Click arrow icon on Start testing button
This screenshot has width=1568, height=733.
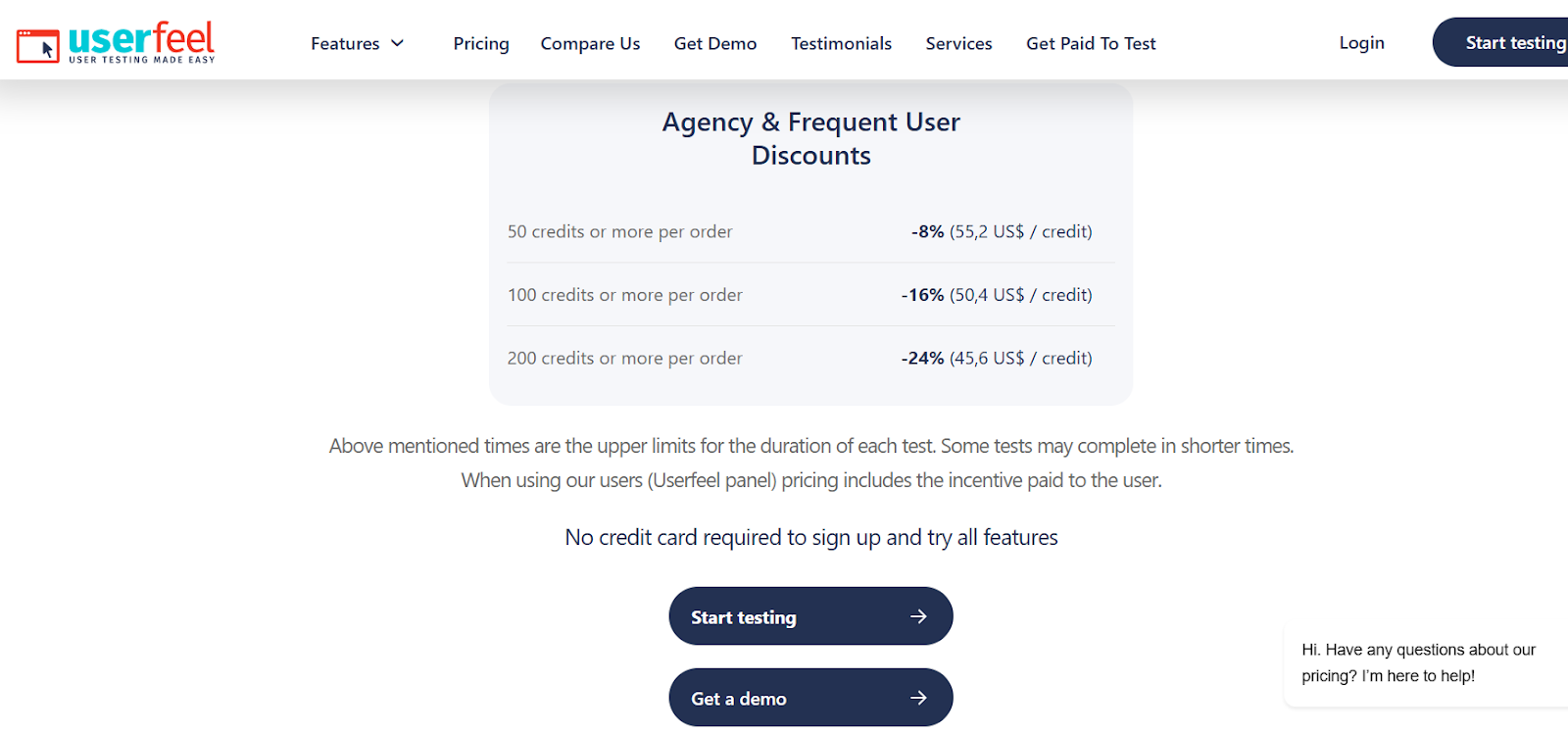918,616
